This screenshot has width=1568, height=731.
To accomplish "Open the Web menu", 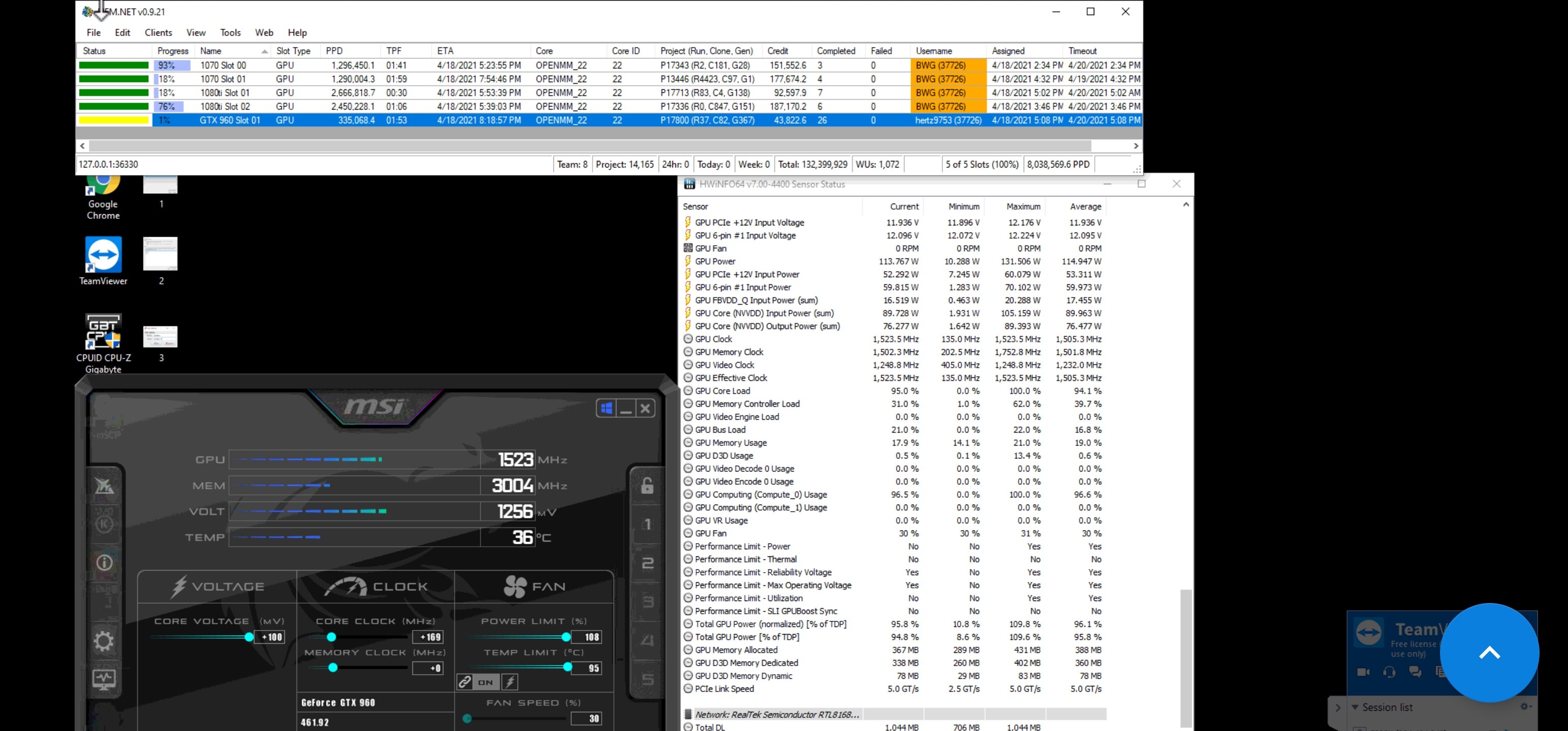I will (x=264, y=32).
